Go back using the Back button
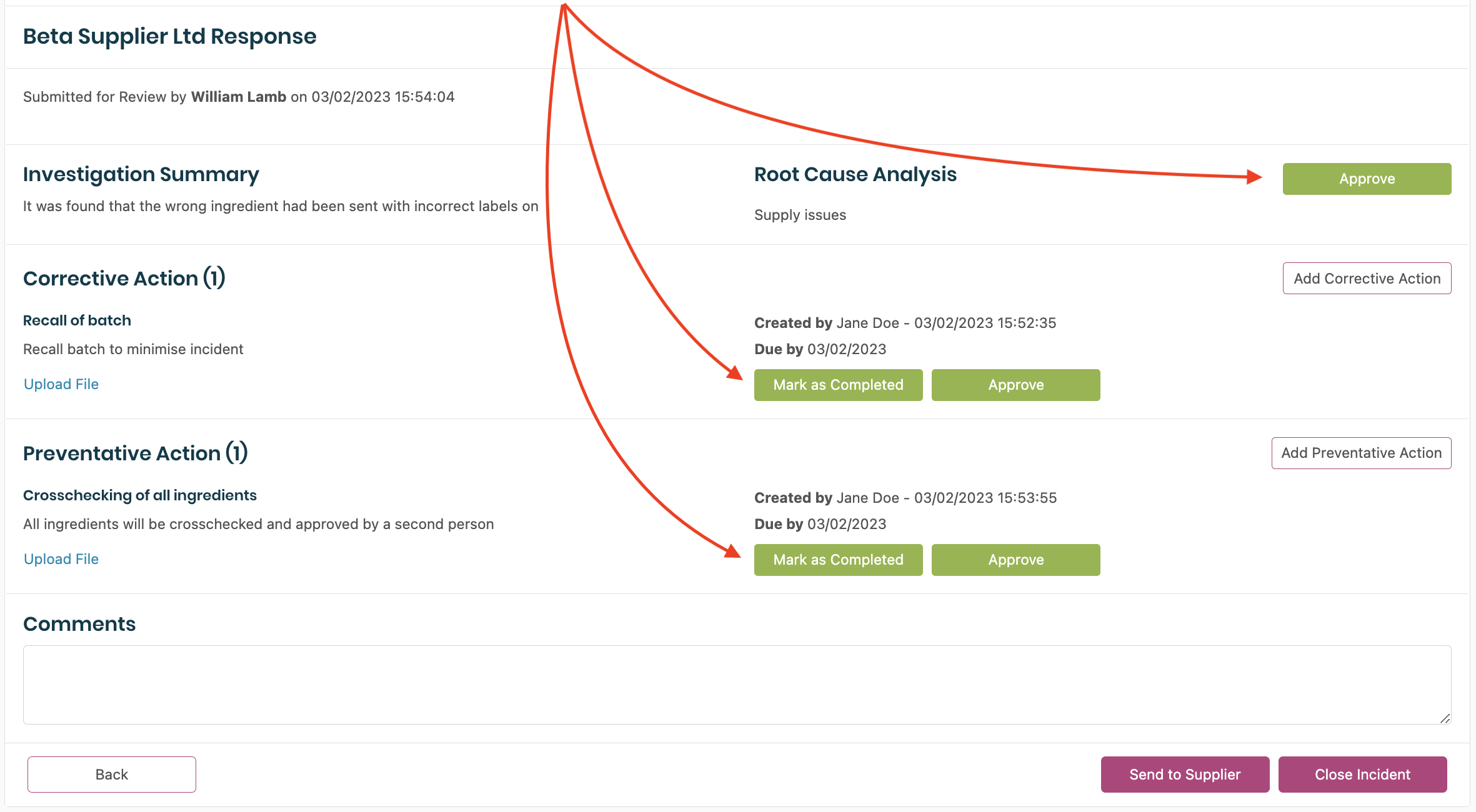 pyautogui.click(x=112, y=775)
